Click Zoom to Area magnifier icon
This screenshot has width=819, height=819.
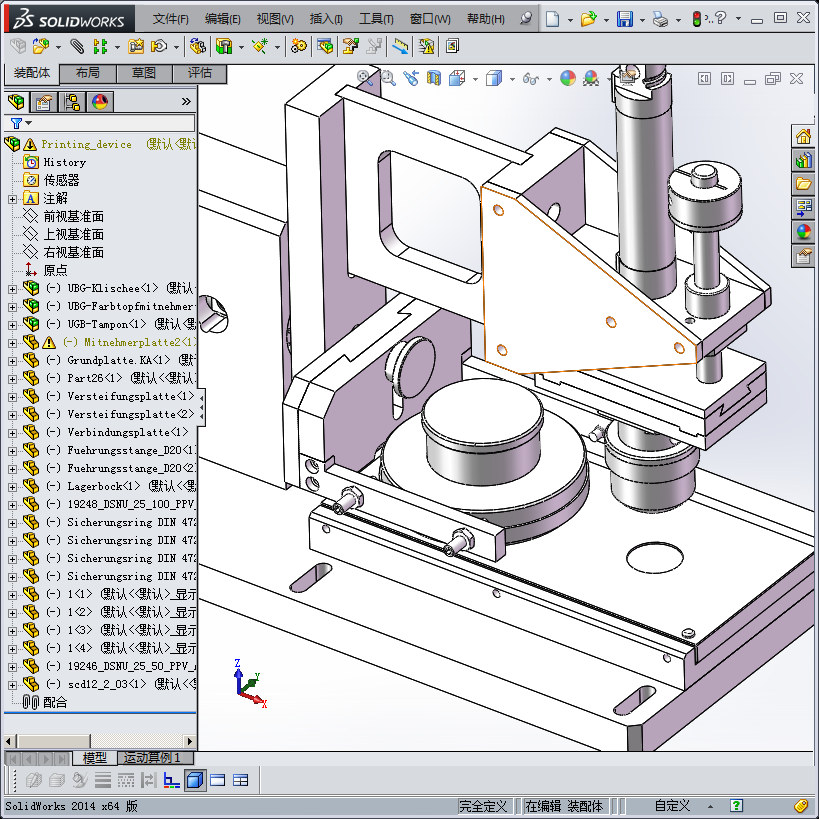coord(388,78)
